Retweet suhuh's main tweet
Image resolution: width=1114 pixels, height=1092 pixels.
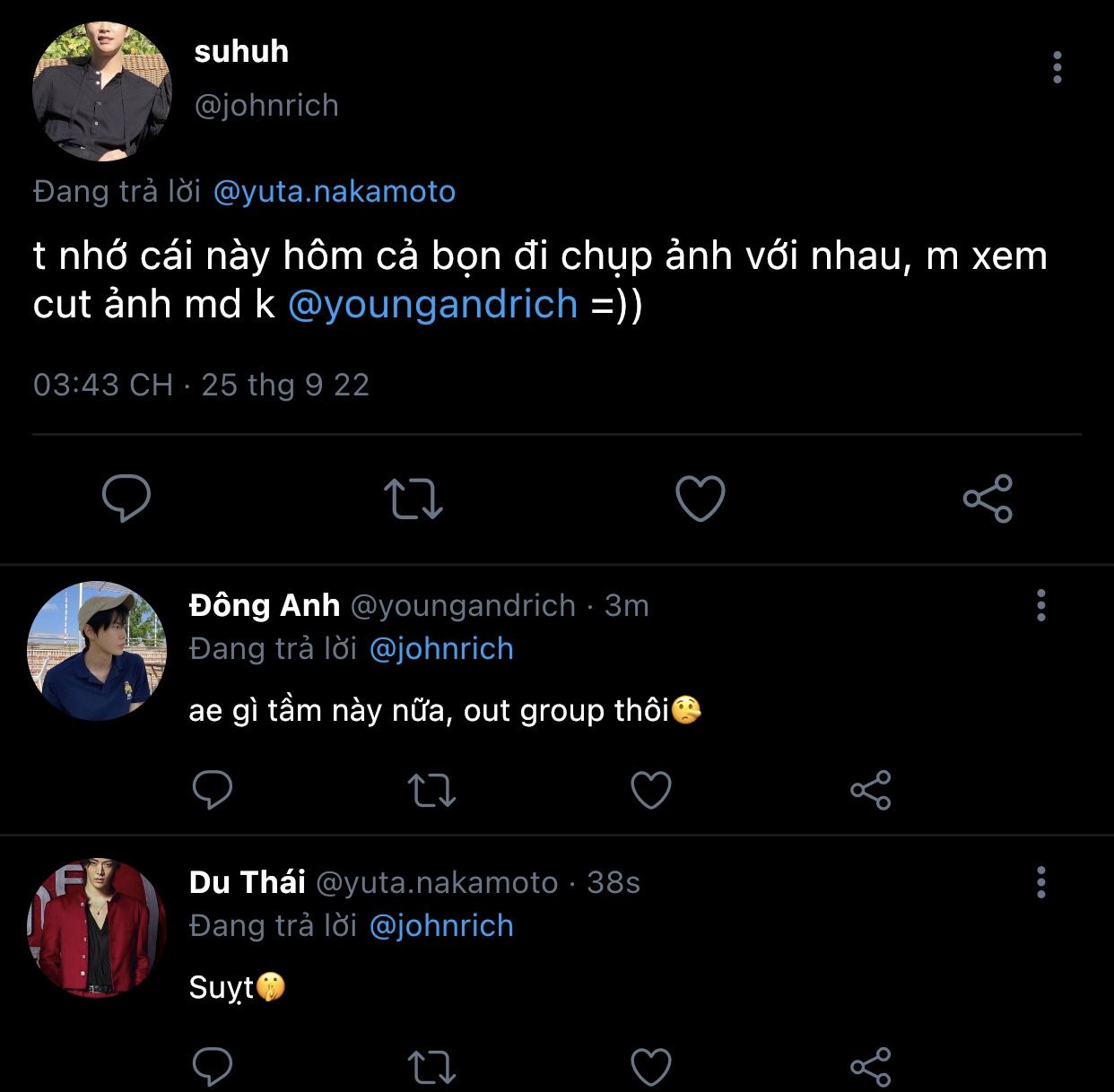pyautogui.click(x=413, y=498)
